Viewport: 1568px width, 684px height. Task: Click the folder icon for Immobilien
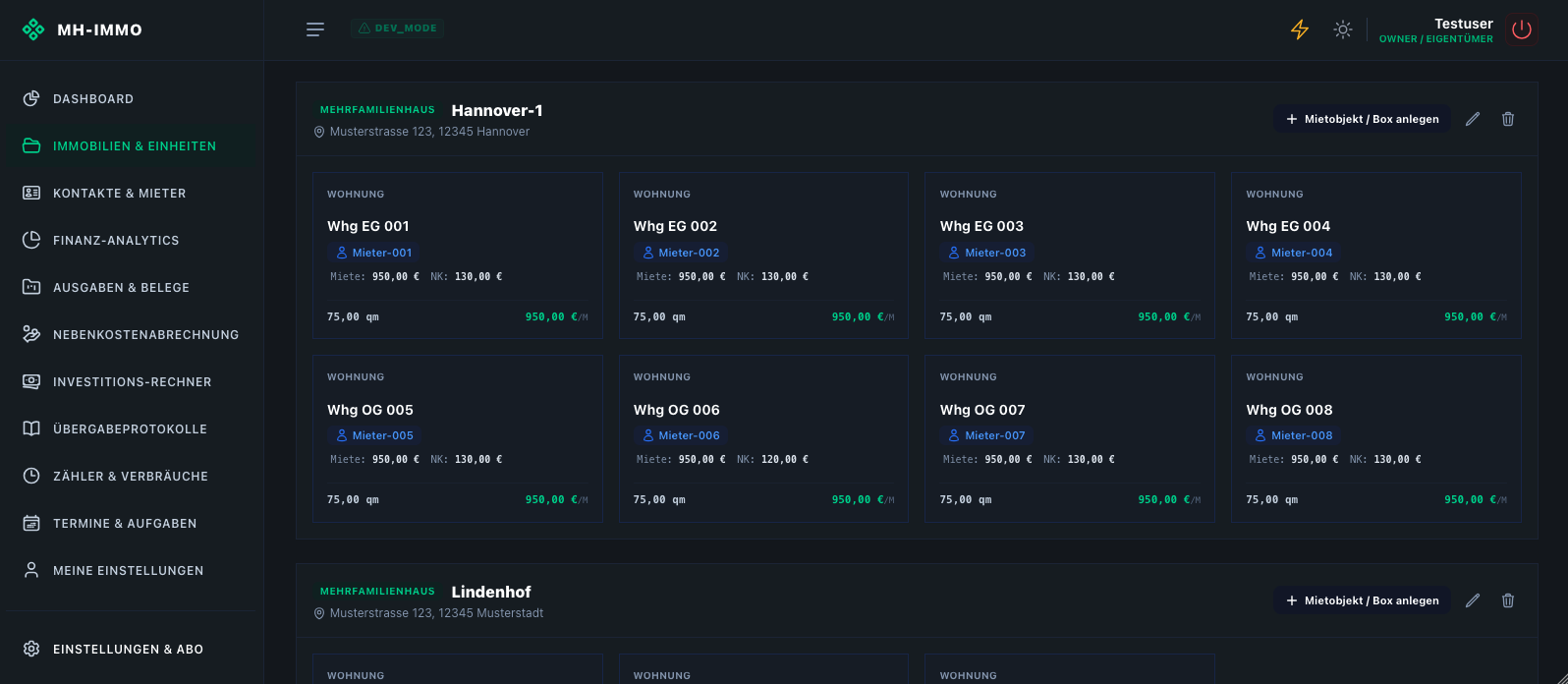[x=31, y=145]
